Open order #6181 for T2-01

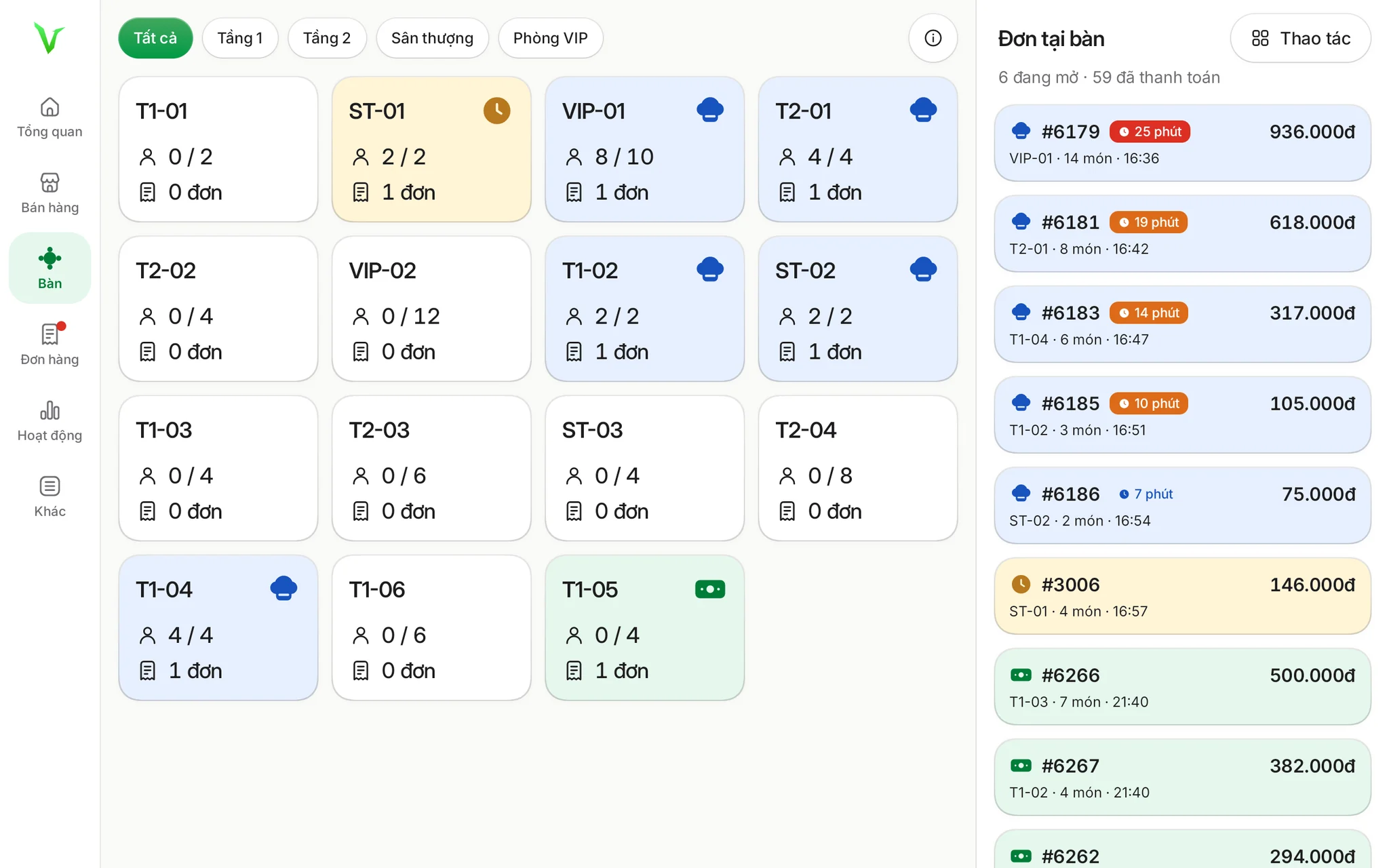point(1182,234)
